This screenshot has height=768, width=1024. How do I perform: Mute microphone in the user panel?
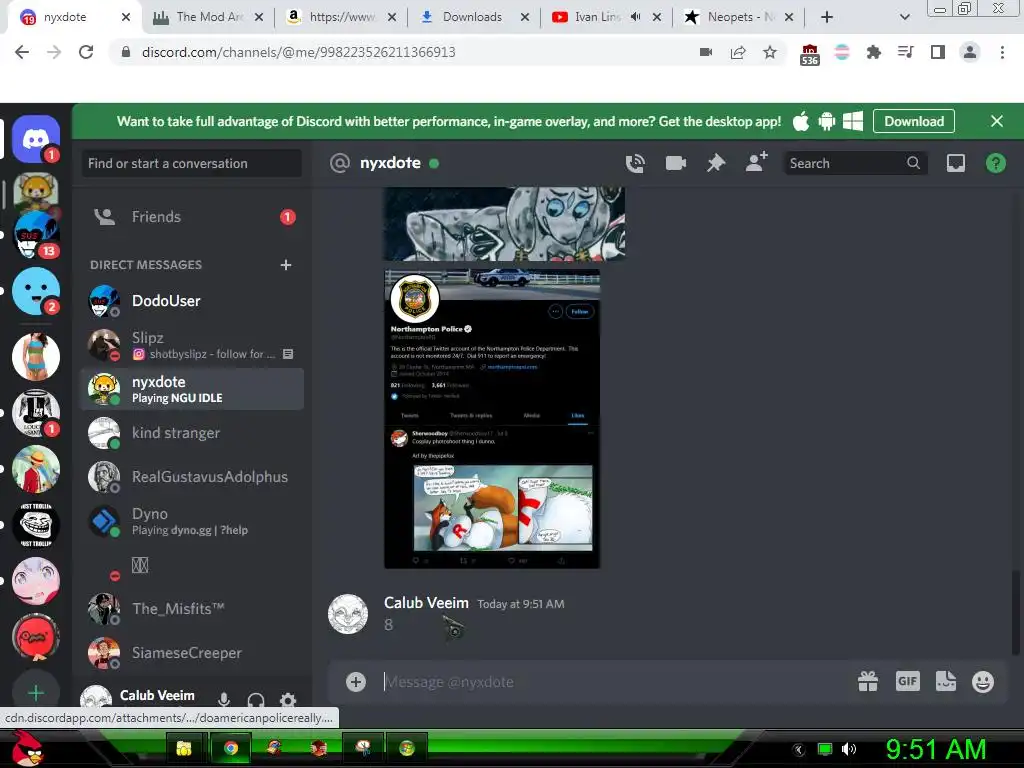[x=224, y=699]
